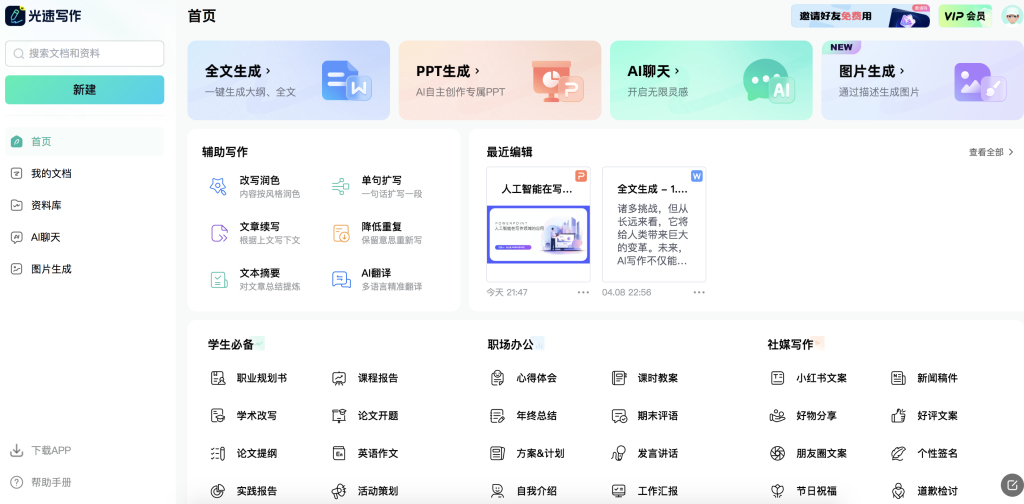Open 首页 in the sidebar
This screenshot has width=1024, height=504.
pyautogui.click(x=84, y=142)
